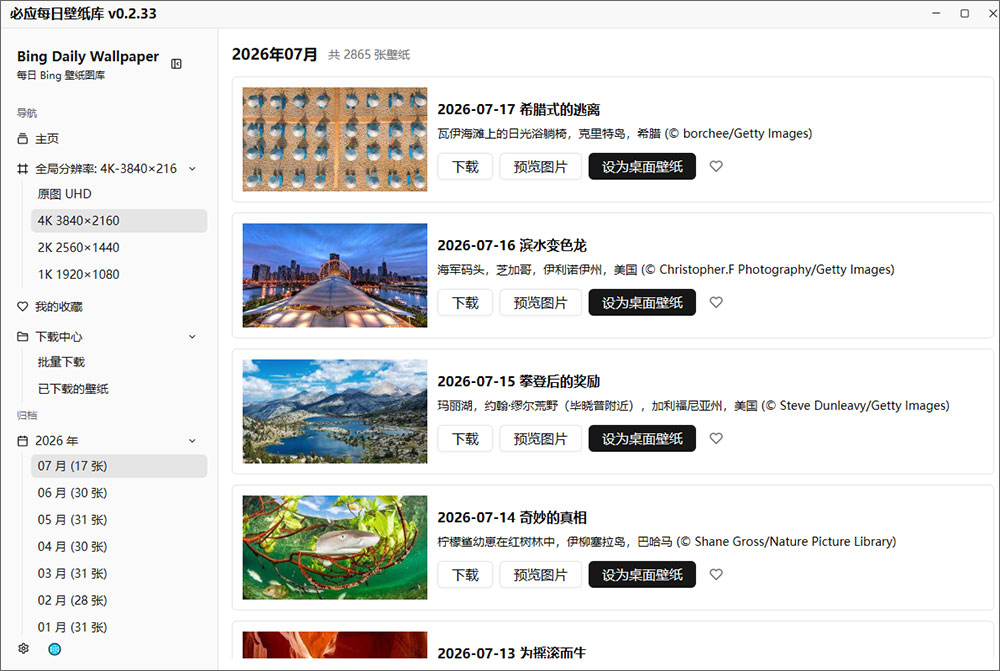Click the 共 2865 张壁纸 count text
This screenshot has width=1000, height=671.
click(x=369, y=55)
